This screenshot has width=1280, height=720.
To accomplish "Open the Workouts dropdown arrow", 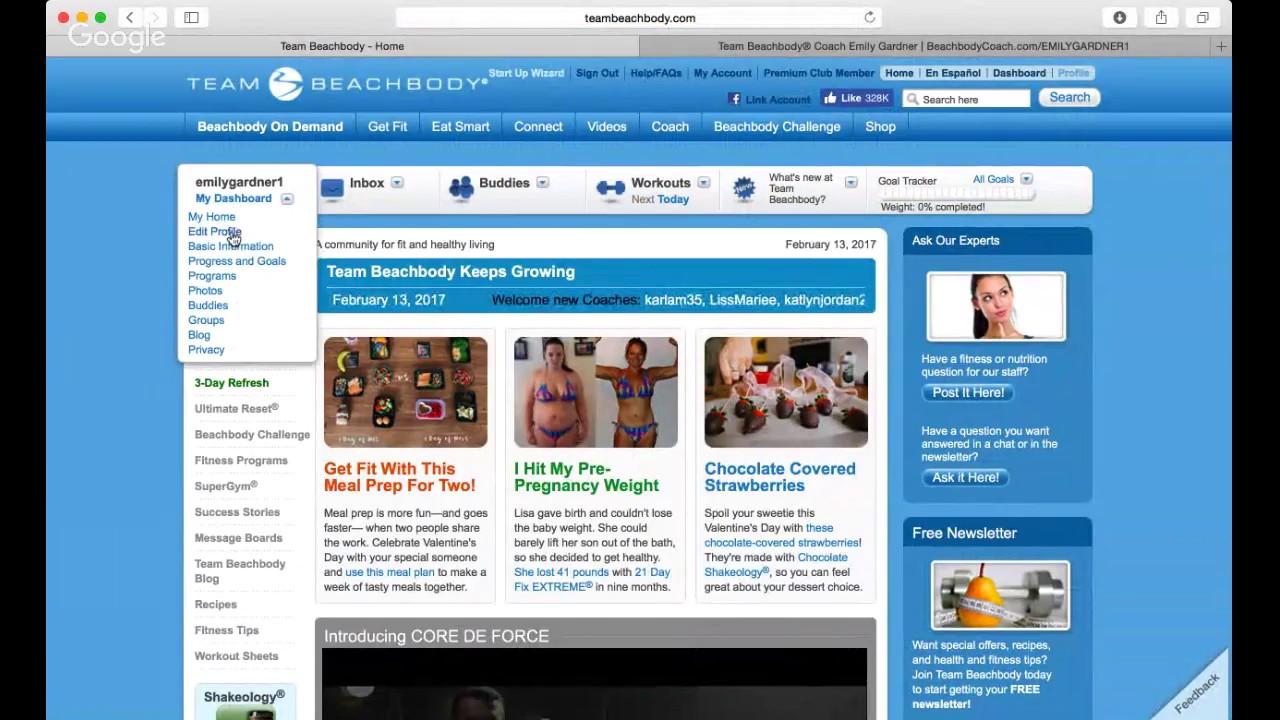I will [x=703, y=183].
